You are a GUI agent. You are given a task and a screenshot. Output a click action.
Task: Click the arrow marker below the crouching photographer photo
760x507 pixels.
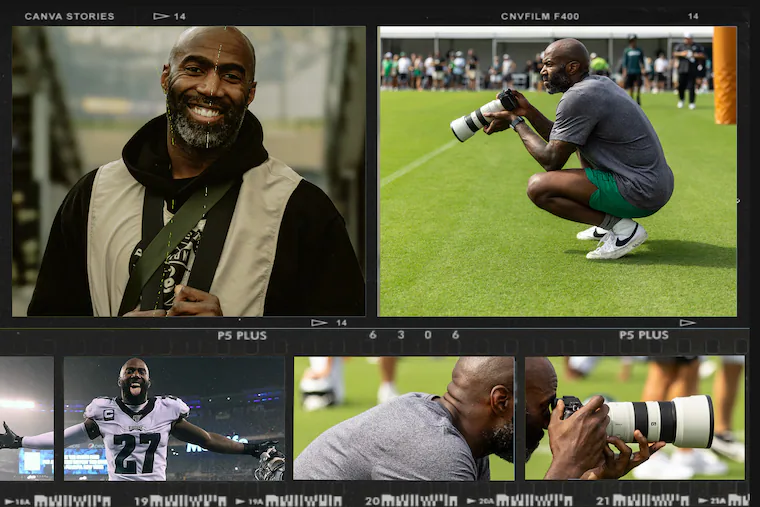click(x=688, y=323)
